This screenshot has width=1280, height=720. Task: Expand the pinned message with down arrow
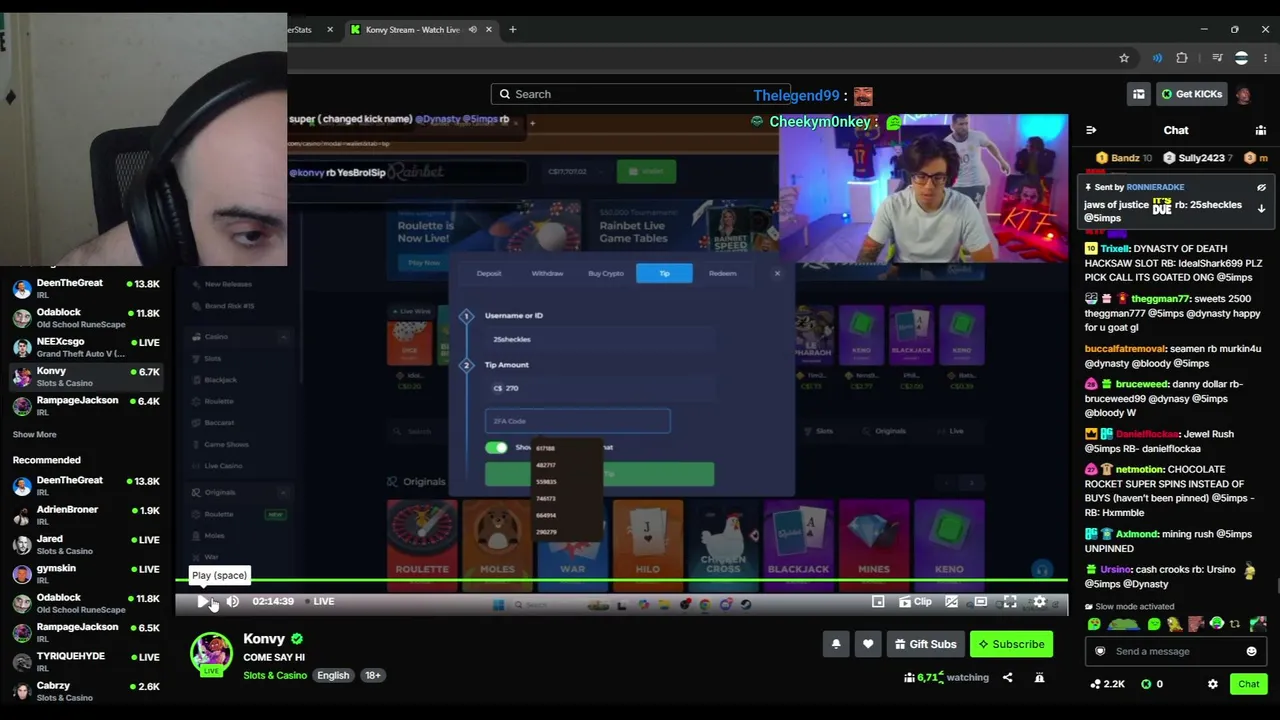tap(1261, 209)
